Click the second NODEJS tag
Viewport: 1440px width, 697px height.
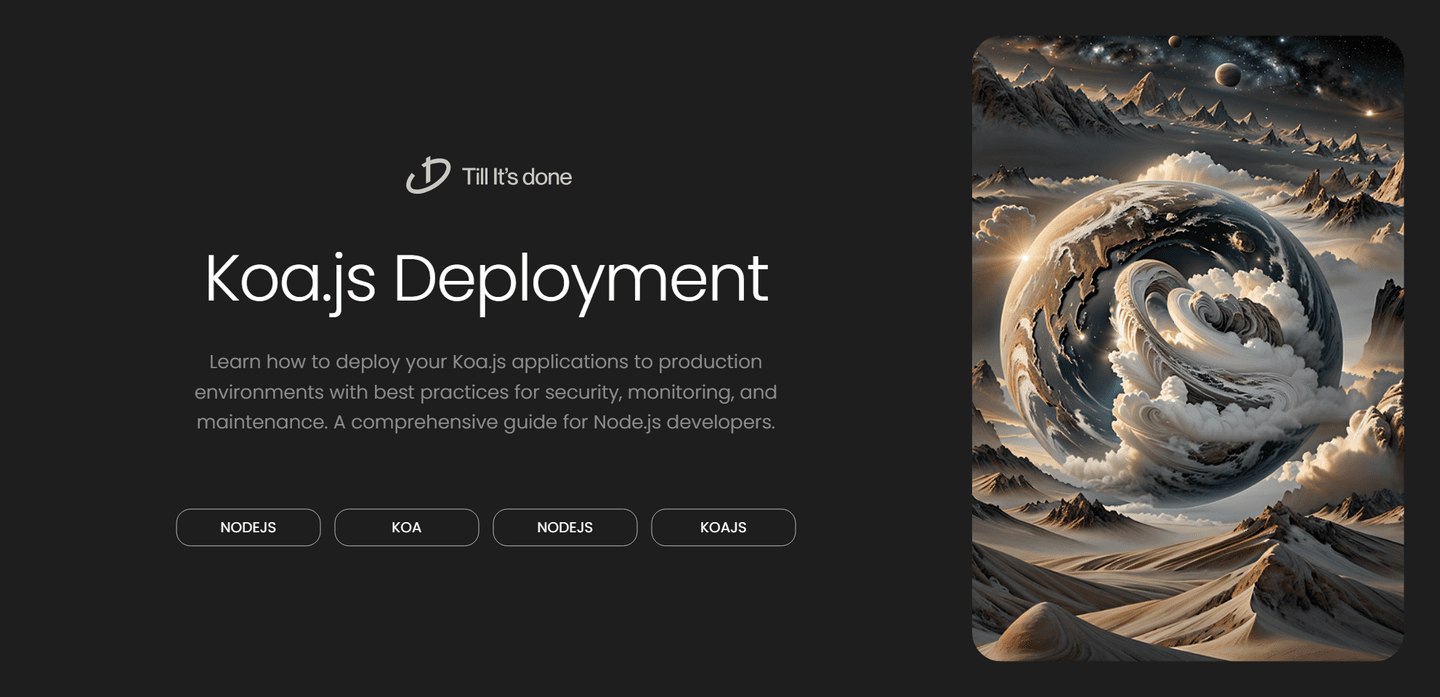(x=565, y=527)
